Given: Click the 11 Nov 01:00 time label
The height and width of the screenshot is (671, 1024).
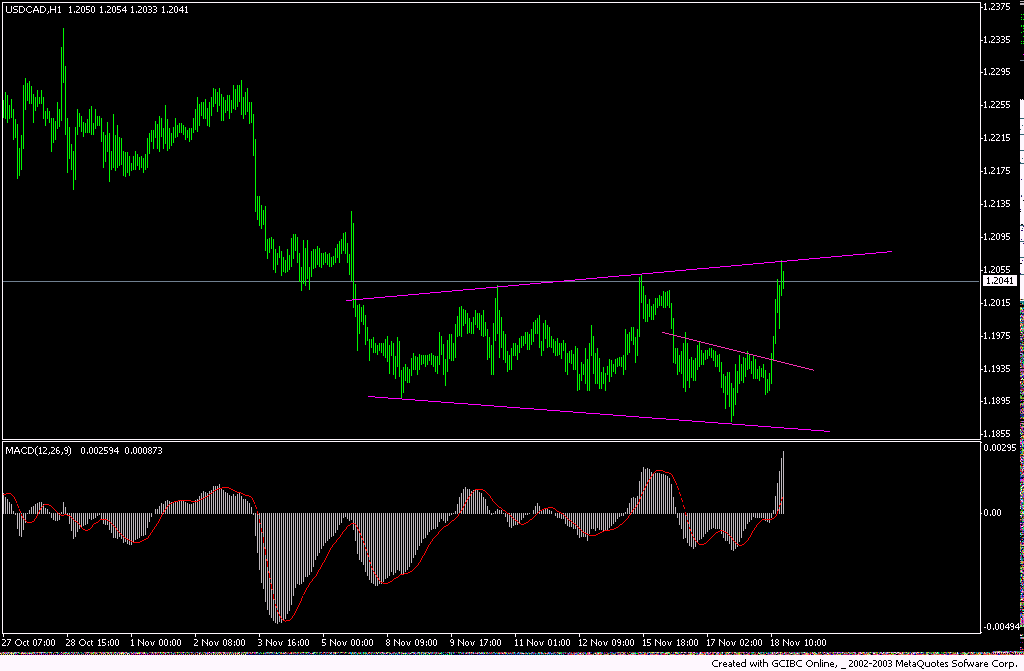Looking at the screenshot, I should click(542, 643).
